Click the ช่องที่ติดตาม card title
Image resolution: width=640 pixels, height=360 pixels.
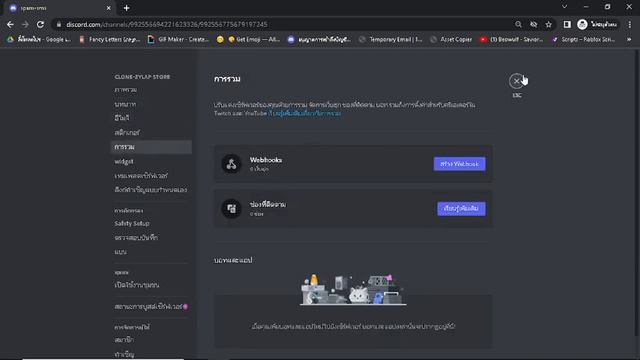click(x=268, y=204)
